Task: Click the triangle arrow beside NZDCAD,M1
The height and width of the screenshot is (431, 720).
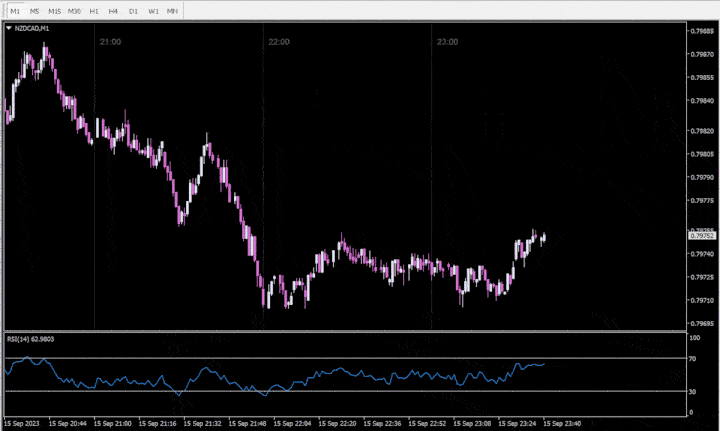Action: [x=9, y=28]
